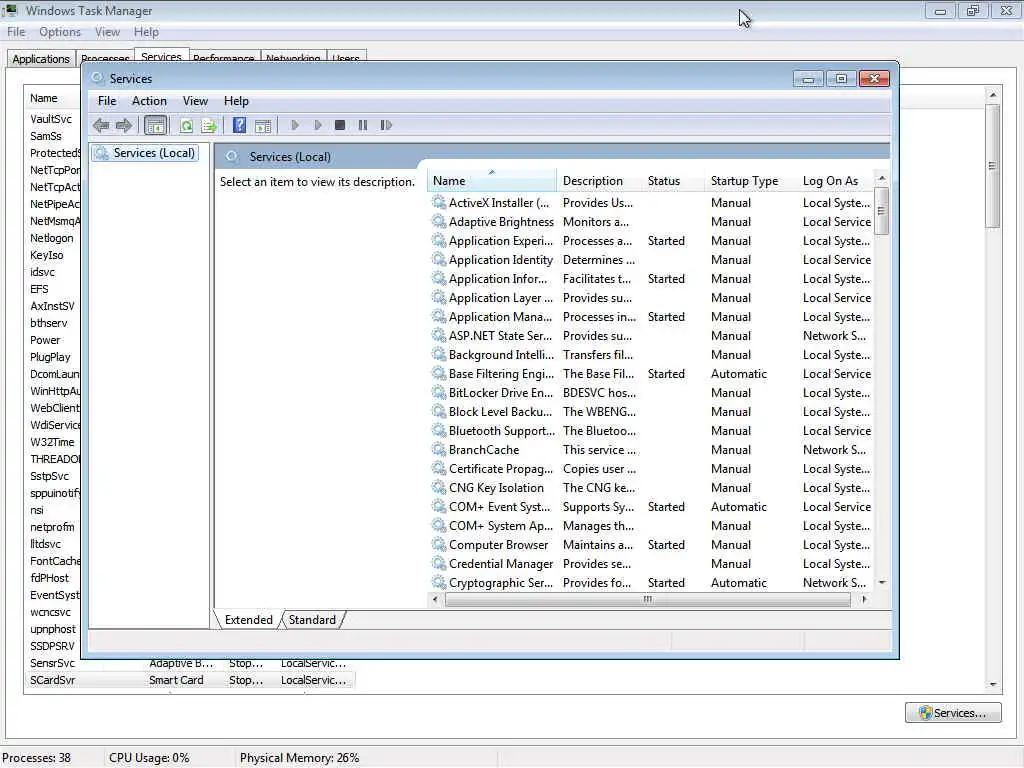The height and width of the screenshot is (768, 1024).
Task: Click the Pause Service icon
Action: pyautogui.click(x=363, y=125)
